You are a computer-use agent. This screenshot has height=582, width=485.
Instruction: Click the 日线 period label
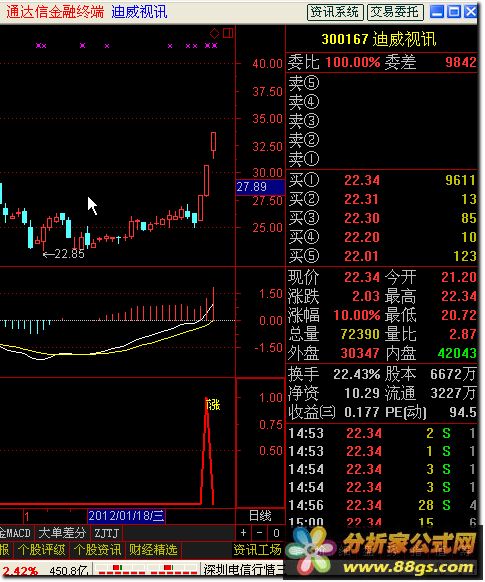click(x=260, y=516)
